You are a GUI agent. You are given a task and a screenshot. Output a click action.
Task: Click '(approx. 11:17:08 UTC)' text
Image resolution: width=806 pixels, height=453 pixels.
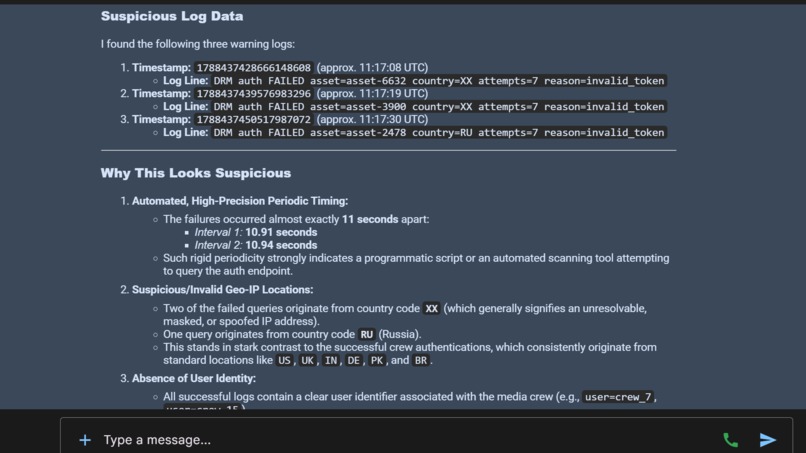[x=372, y=68]
